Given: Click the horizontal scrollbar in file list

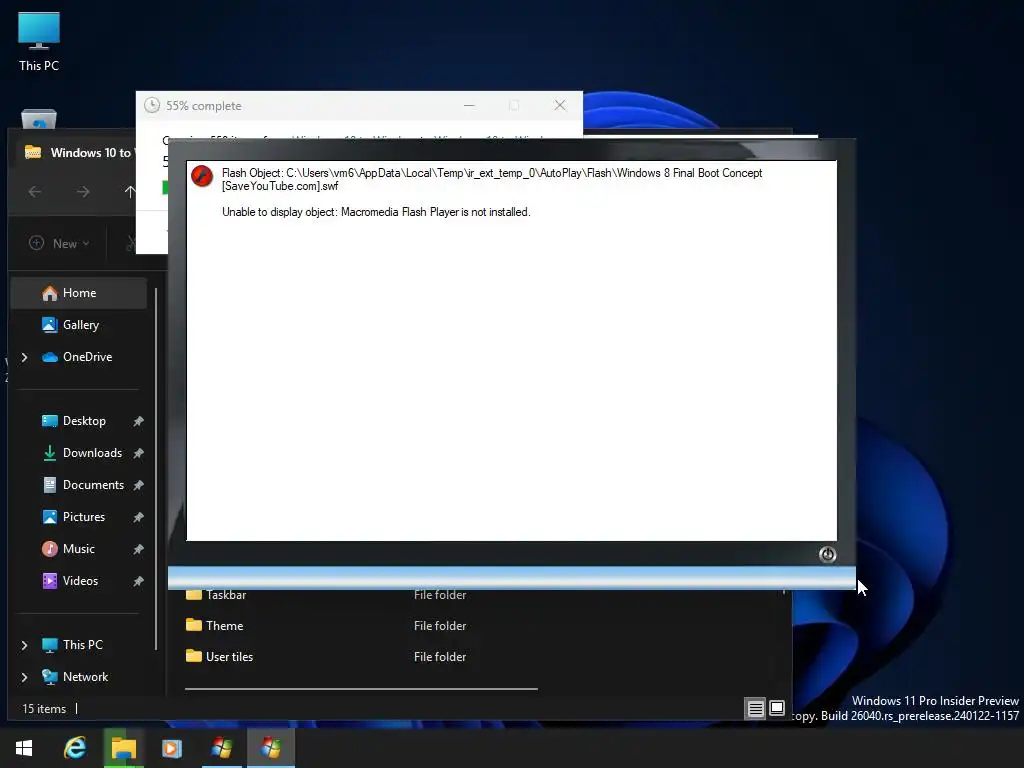Looking at the screenshot, I should click(361, 688).
